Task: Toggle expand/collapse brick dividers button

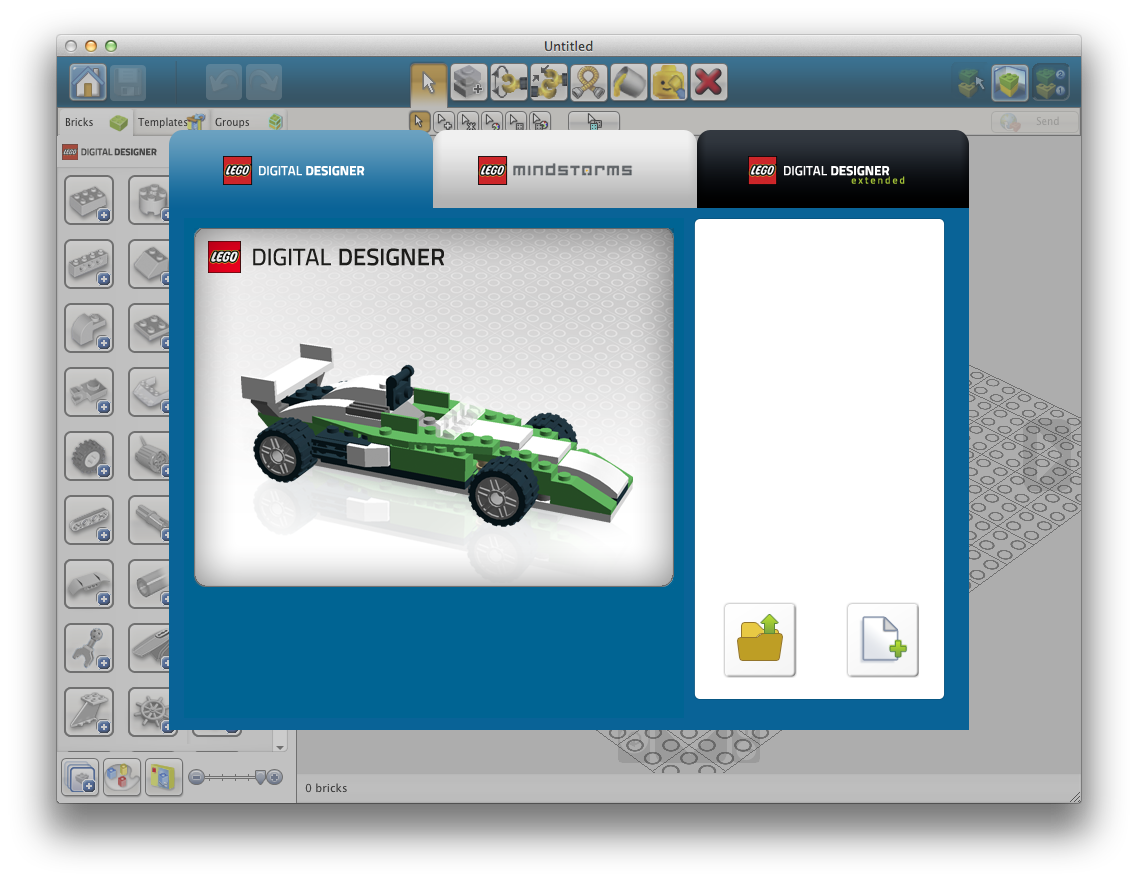Action: click(80, 777)
